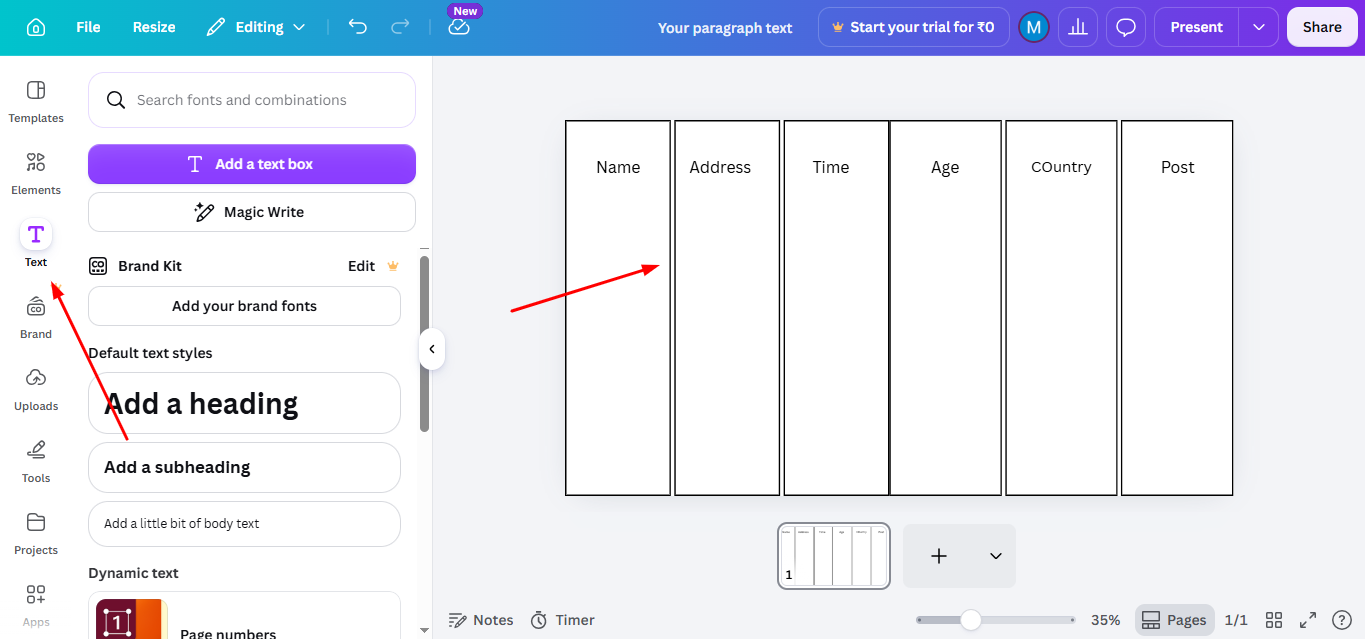Expand the Editing mode dropdown
The width and height of the screenshot is (1365, 639).
[256, 27]
